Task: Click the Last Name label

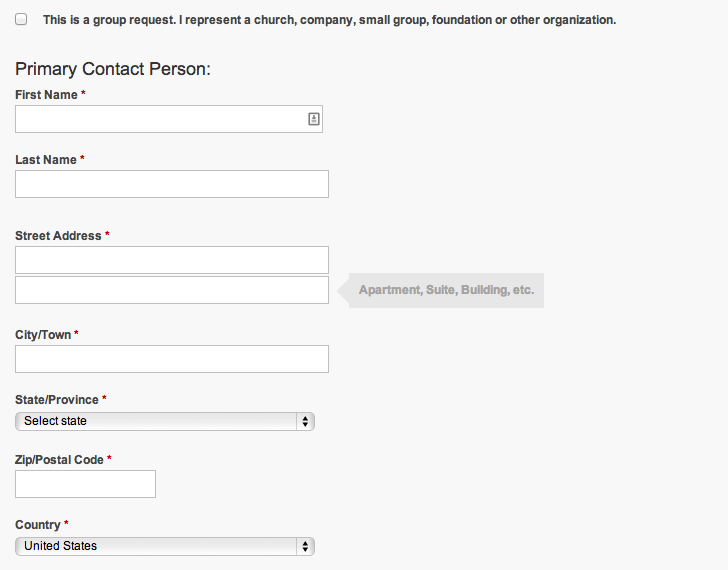Action: pos(46,160)
